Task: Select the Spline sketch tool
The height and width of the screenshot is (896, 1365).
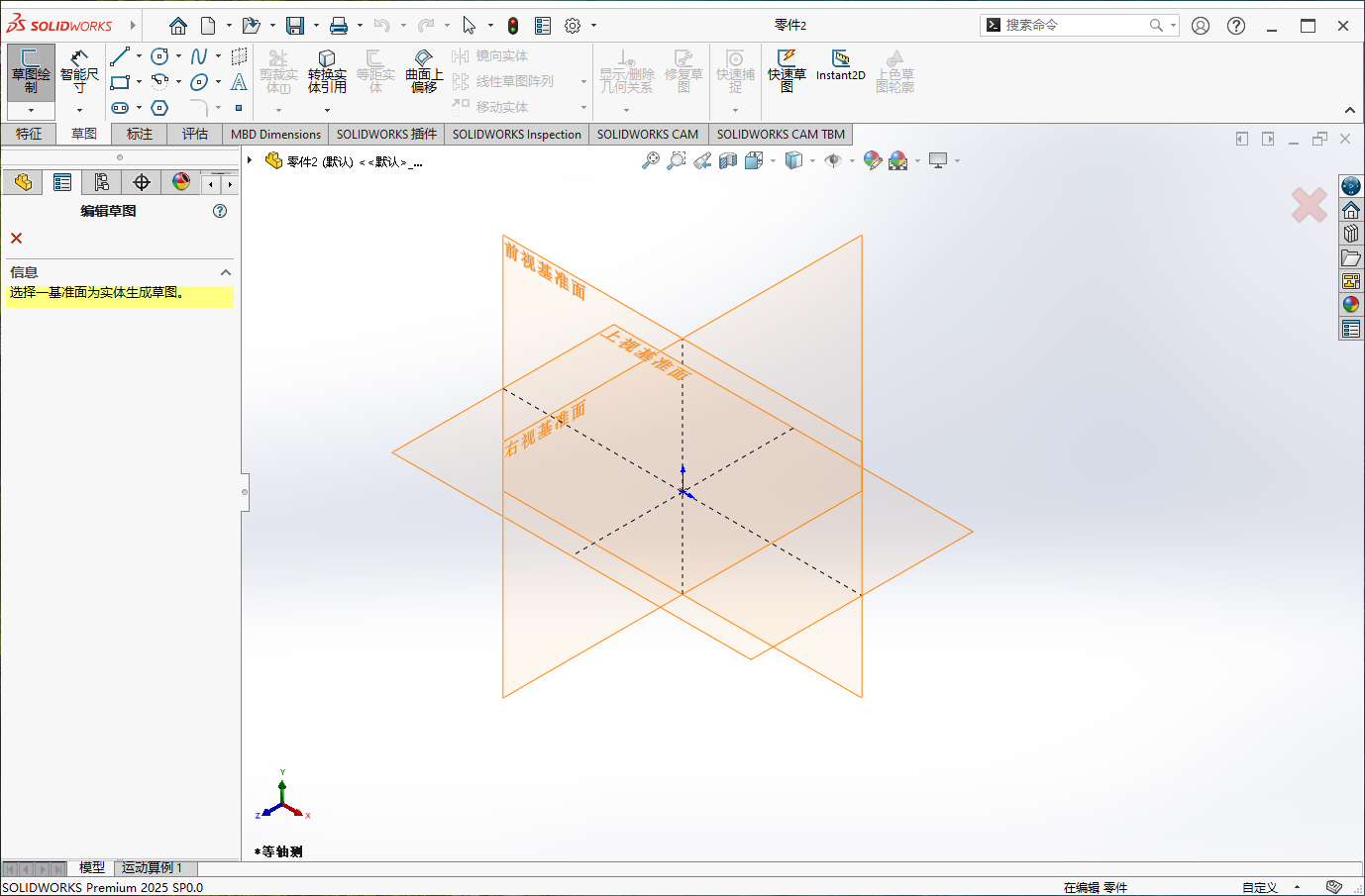Action: [199, 56]
